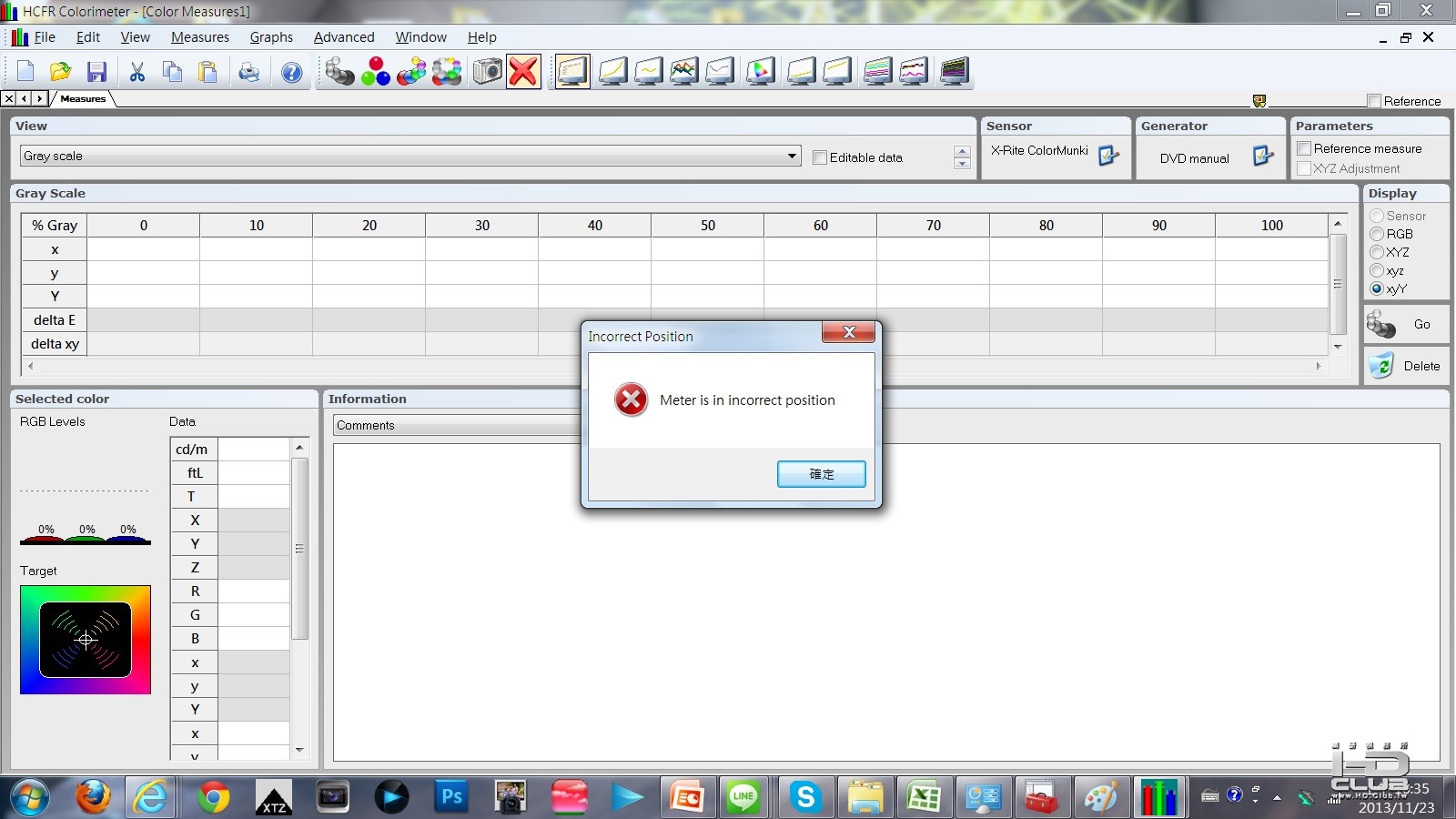Open the saturation shift graph icon
This screenshot has width=1456, height=819.
tap(836, 71)
